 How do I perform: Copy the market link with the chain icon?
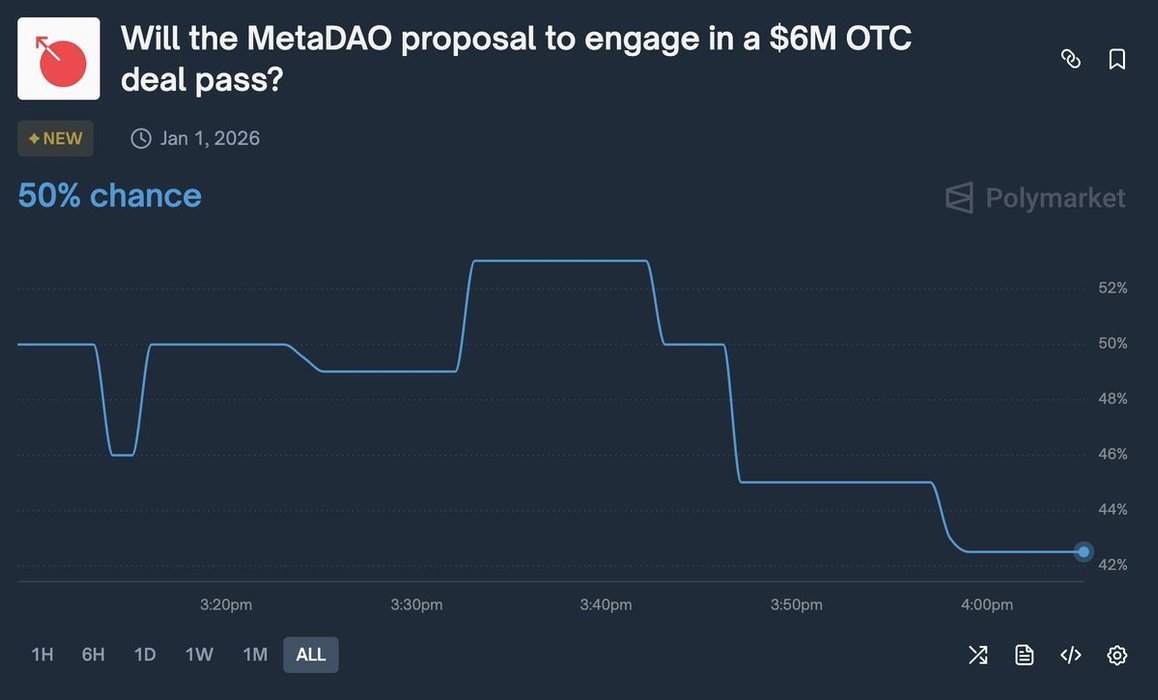point(1071,59)
